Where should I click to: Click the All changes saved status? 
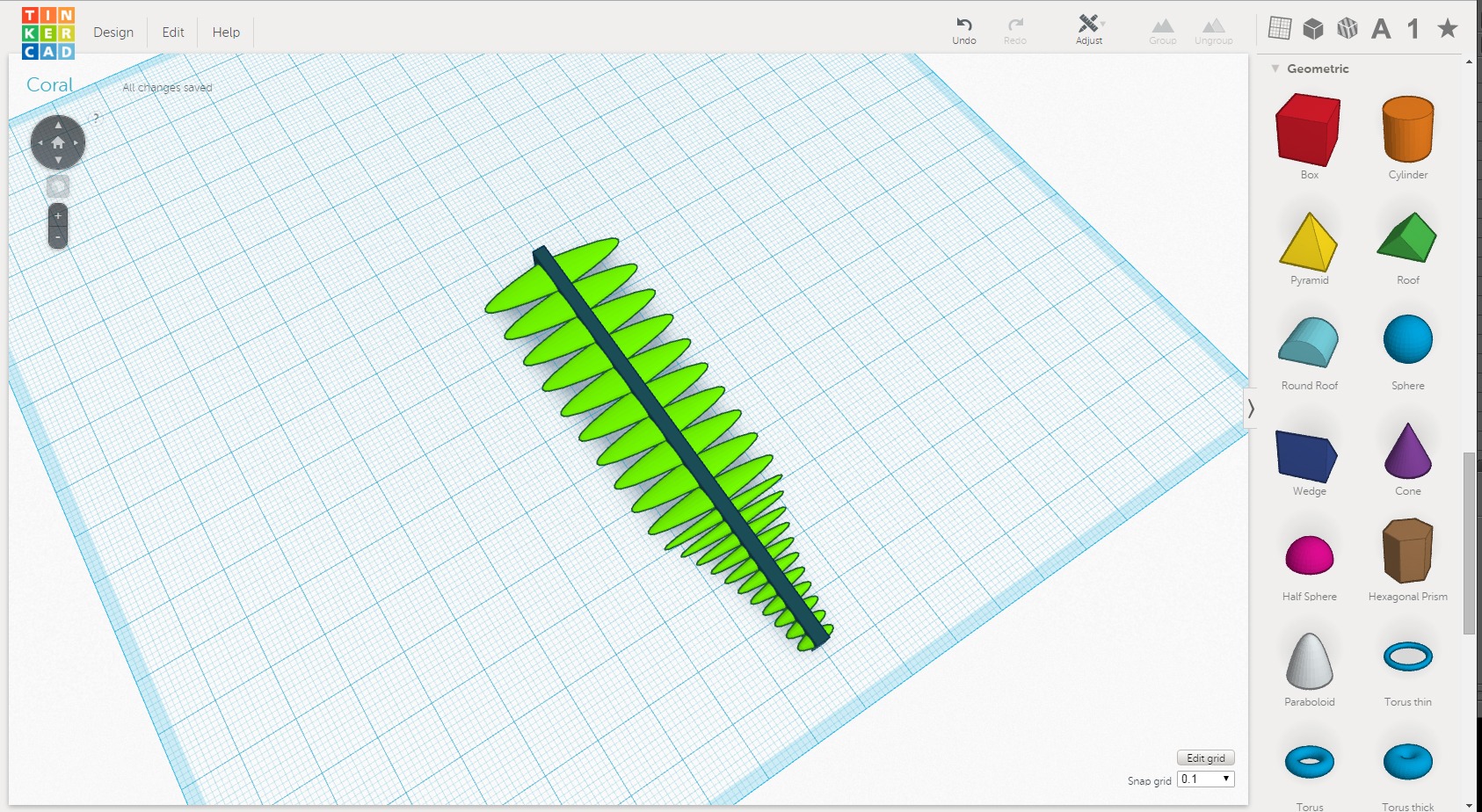point(167,88)
